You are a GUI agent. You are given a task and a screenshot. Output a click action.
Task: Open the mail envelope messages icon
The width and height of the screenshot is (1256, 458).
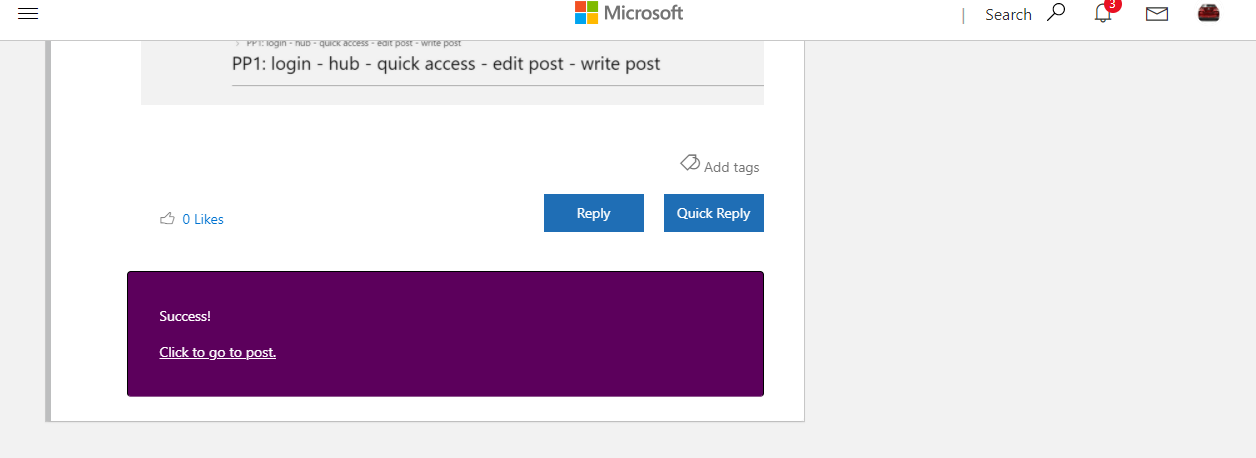[1157, 14]
